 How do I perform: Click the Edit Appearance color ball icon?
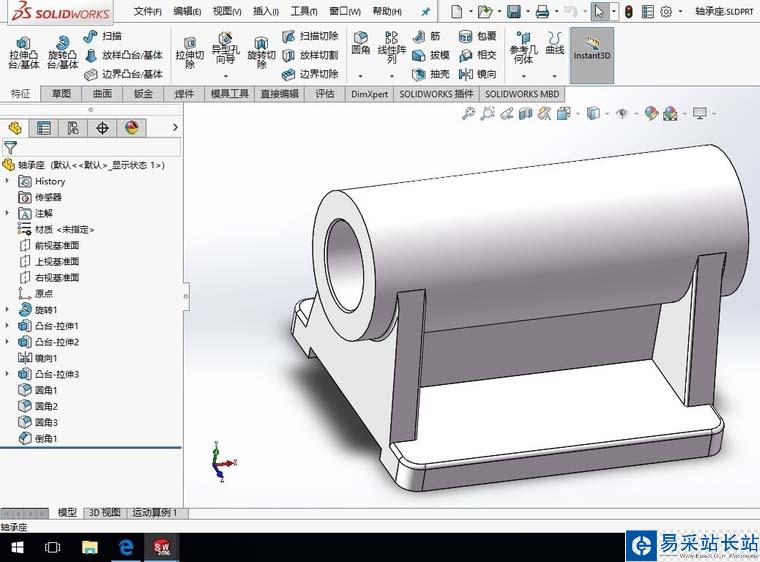(651, 114)
